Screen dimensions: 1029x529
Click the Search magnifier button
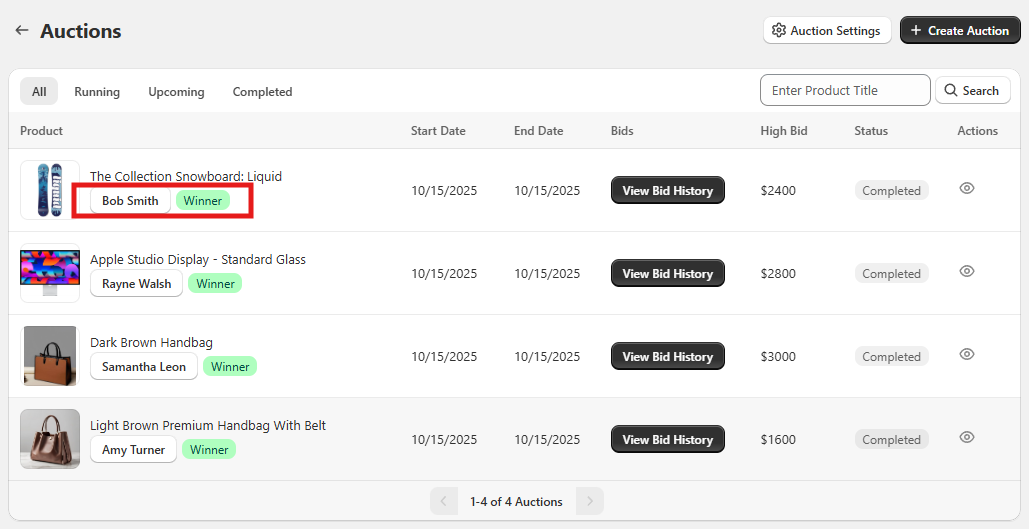(972, 91)
